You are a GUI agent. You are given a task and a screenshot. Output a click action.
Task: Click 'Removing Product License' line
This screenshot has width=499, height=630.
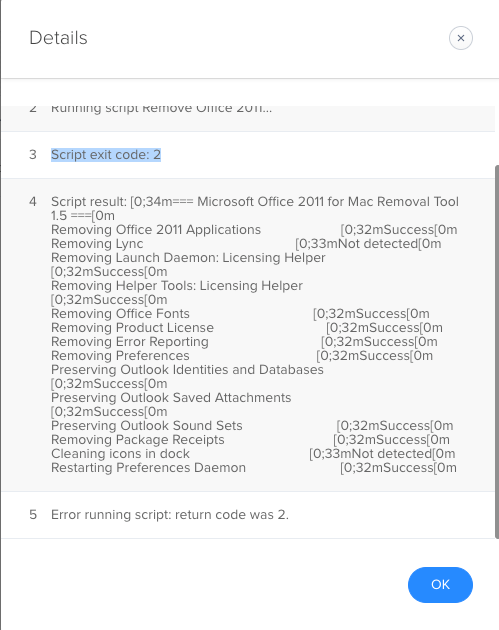point(132,328)
